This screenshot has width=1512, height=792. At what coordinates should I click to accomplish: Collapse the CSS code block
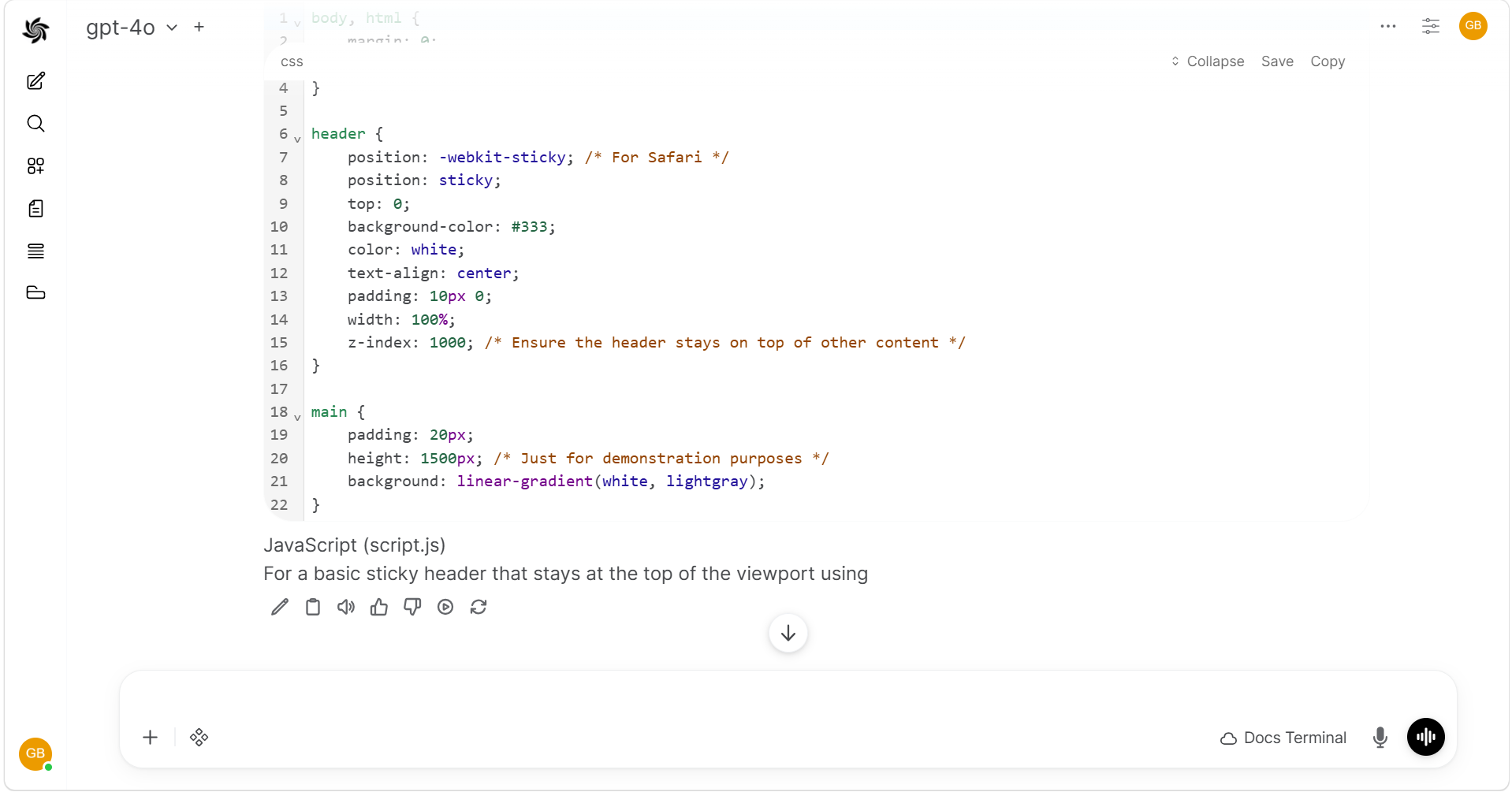(1208, 61)
